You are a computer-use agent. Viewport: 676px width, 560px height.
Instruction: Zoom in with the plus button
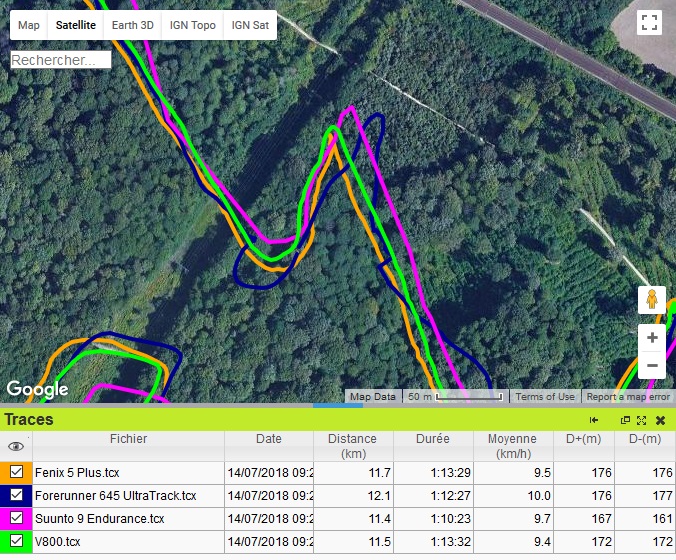(652, 338)
